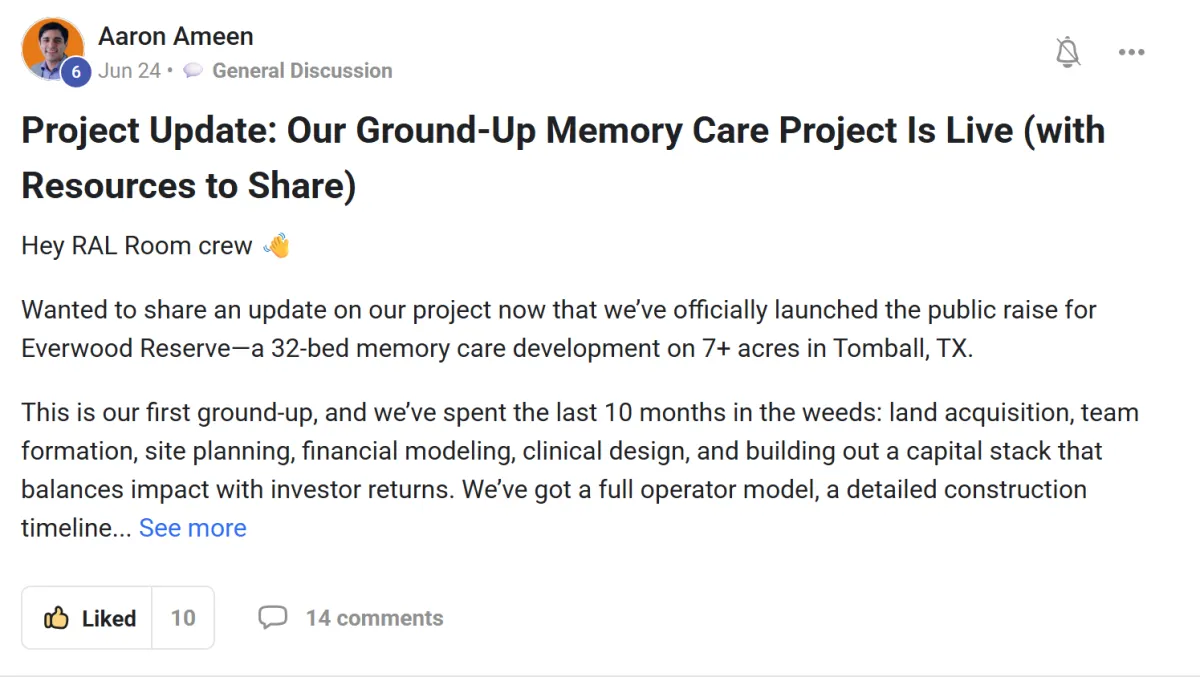Click the Hey RAL Room crew greeting
The width and height of the screenshot is (1200, 677).
[x=137, y=246]
